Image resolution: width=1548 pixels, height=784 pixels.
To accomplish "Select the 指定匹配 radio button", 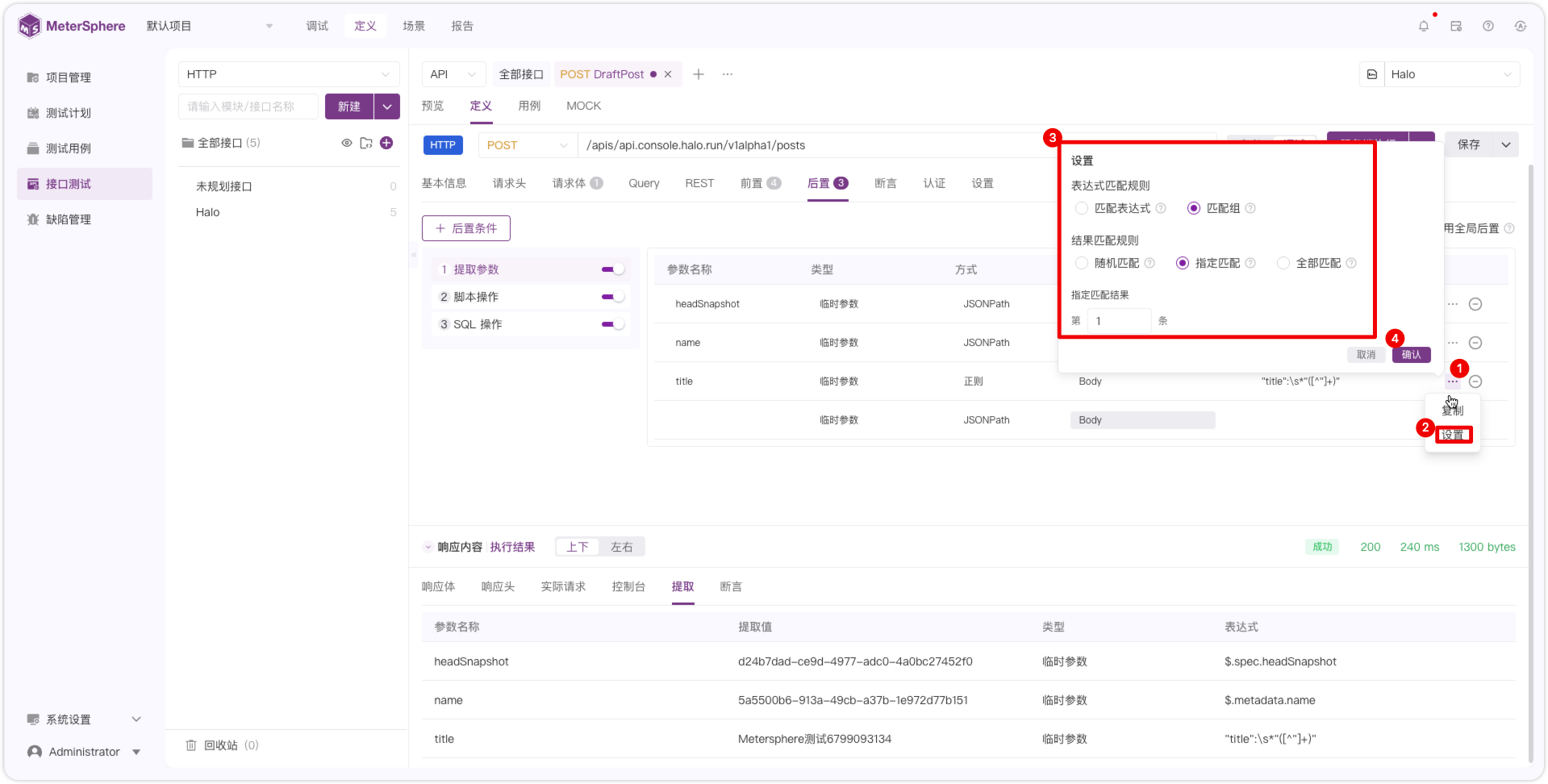I will coord(1183,263).
